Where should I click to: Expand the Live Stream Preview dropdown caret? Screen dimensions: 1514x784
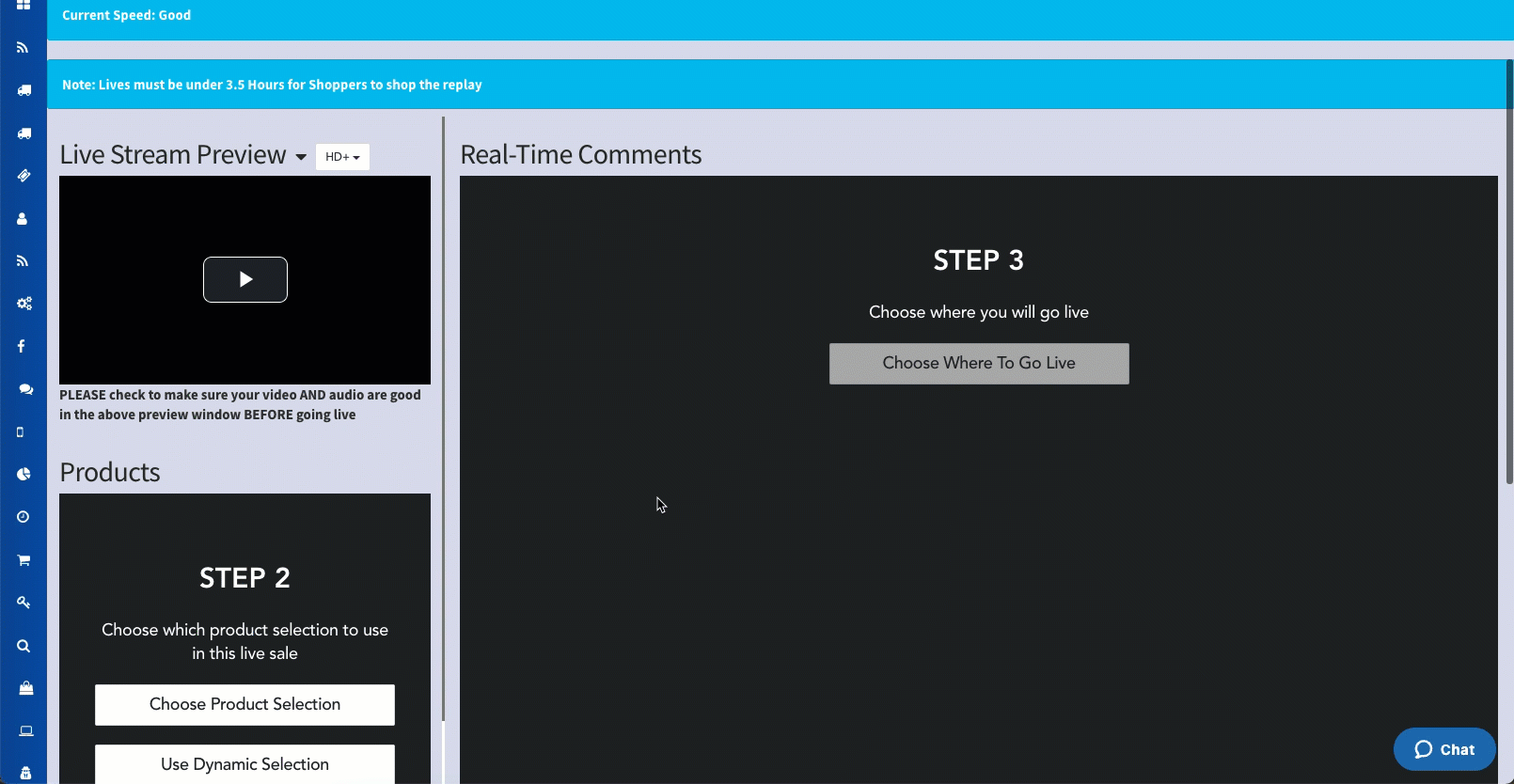point(301,157)
